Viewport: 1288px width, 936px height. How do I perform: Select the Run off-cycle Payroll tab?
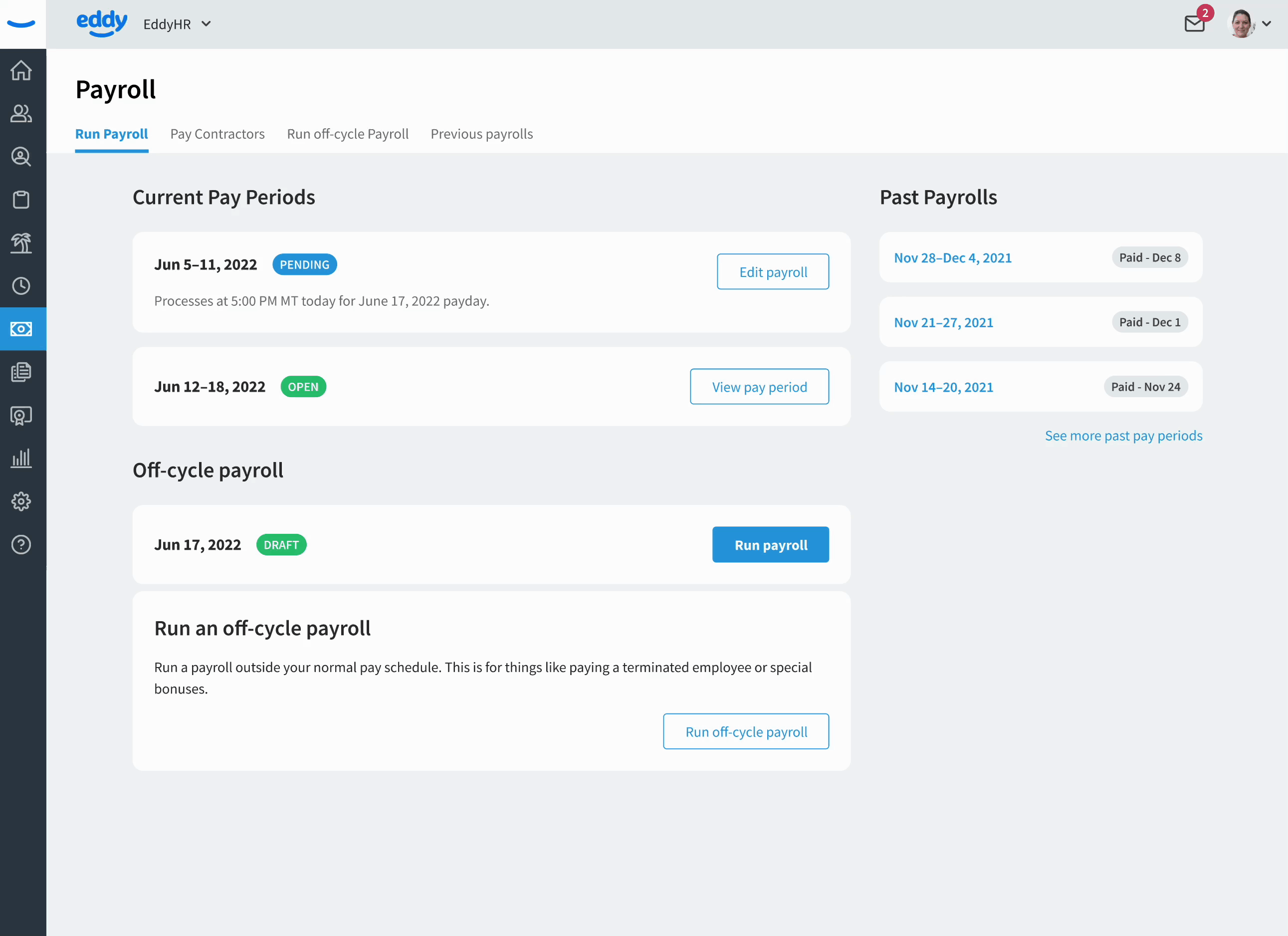(x=348, y=134)
